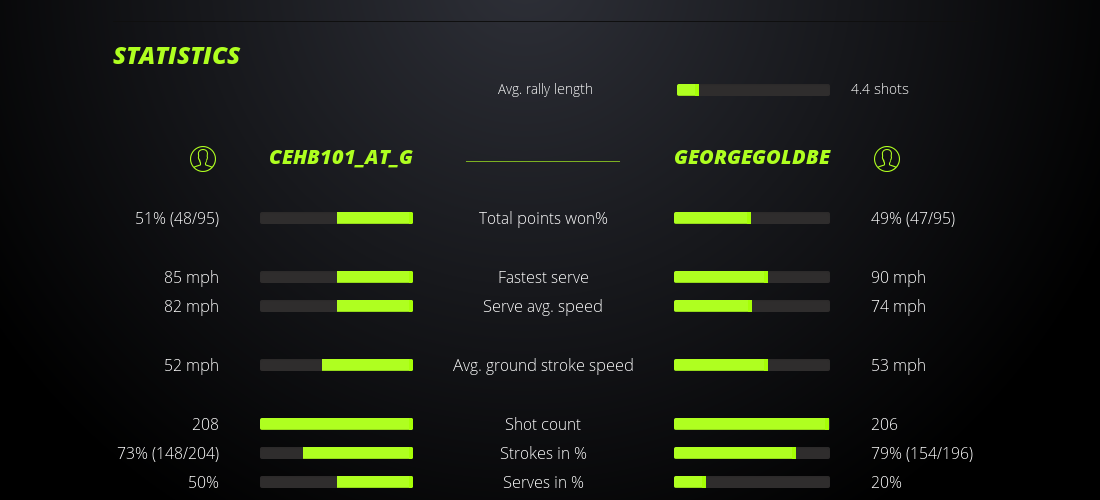Click GEORGEGOLDBE's Strokes in % bar
This screenshot has width=1100, height=500.
752,453
